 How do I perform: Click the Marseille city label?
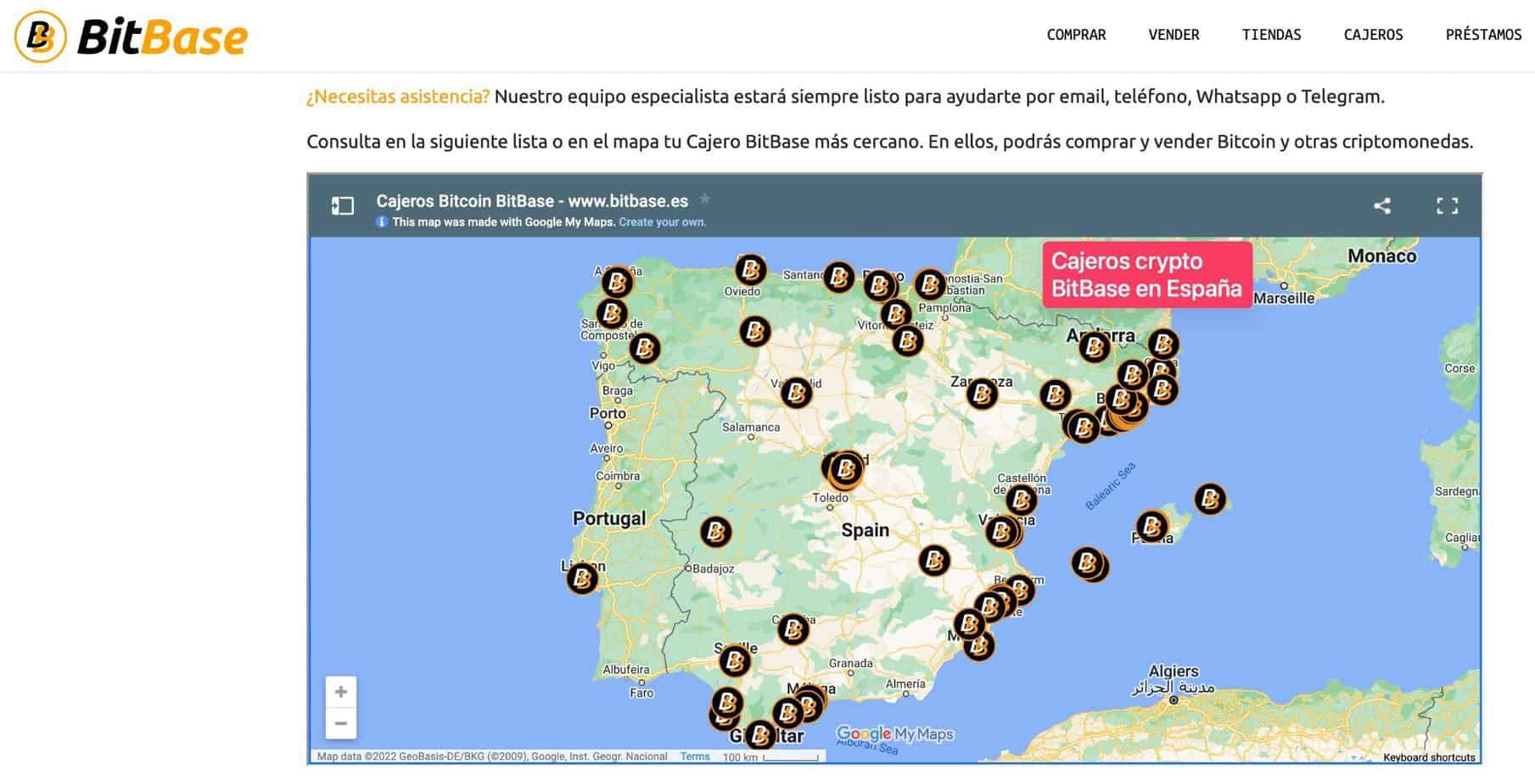[1284, 298]
